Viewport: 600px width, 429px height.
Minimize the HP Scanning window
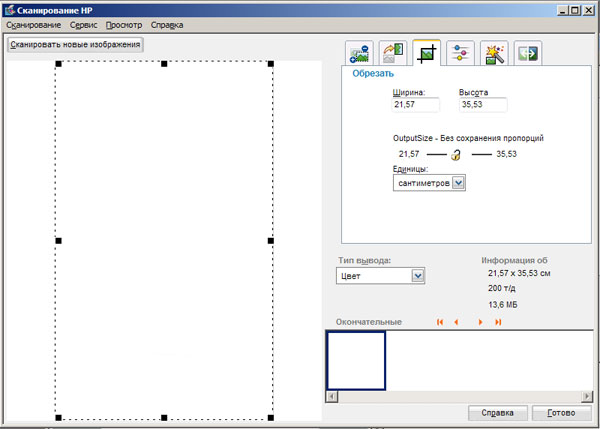click(562, 10)
